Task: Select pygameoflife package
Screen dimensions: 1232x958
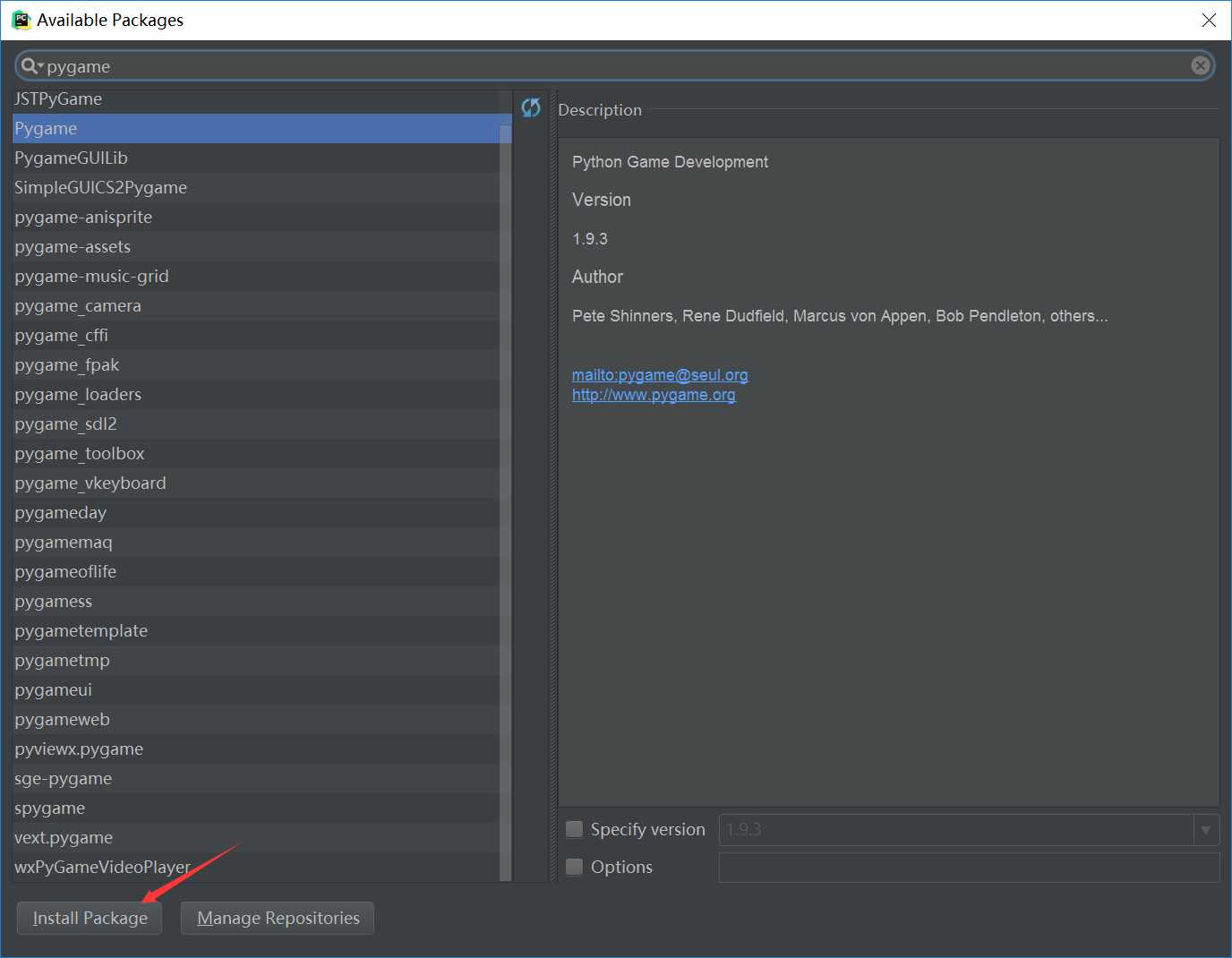Action: click(x=256, y=571)
